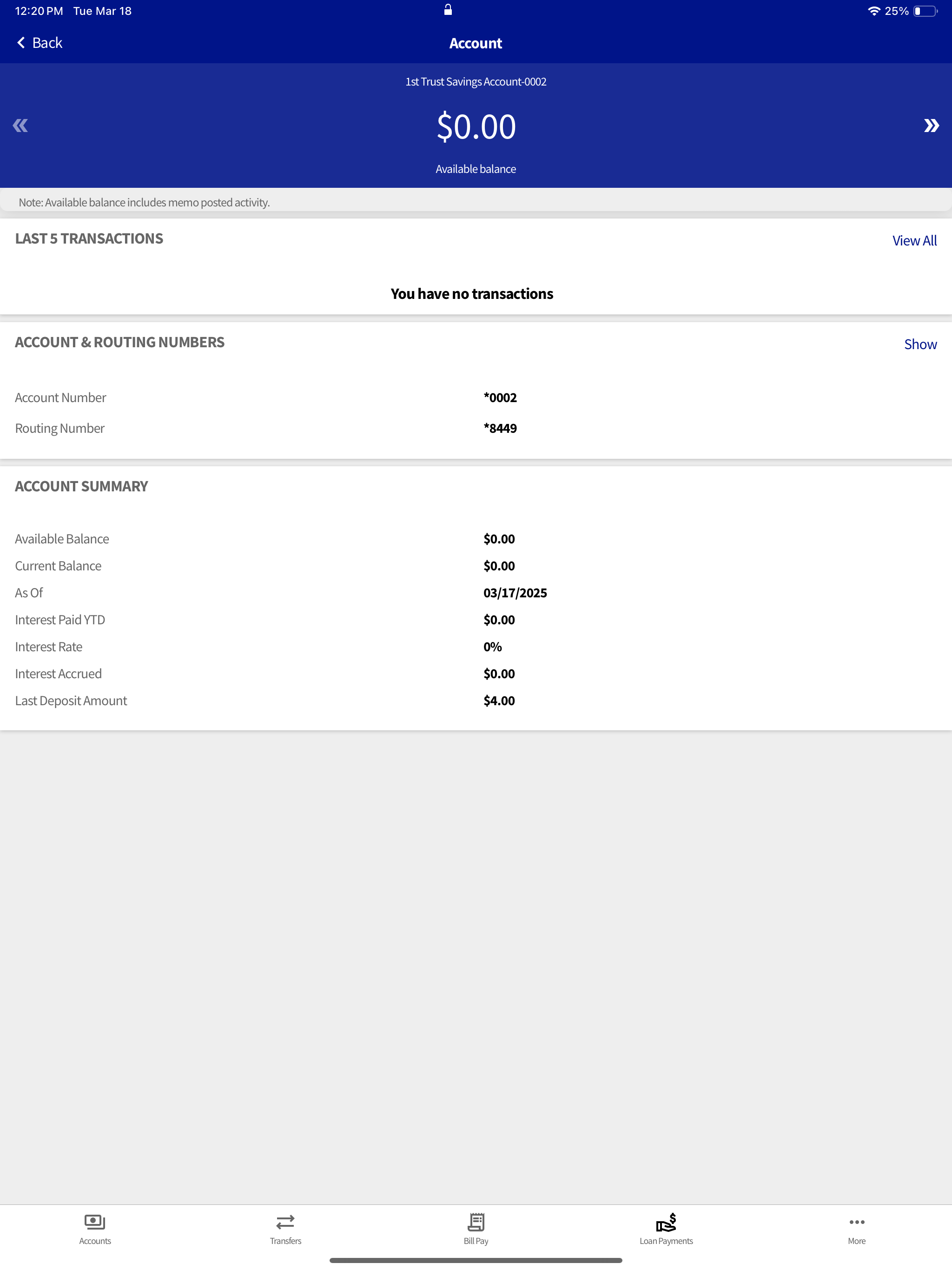Viewport: 952px width, 1270px height.
Task: Tap the LAST 5 TRANSACTIONS heading
Action: [x=89, y=238]
